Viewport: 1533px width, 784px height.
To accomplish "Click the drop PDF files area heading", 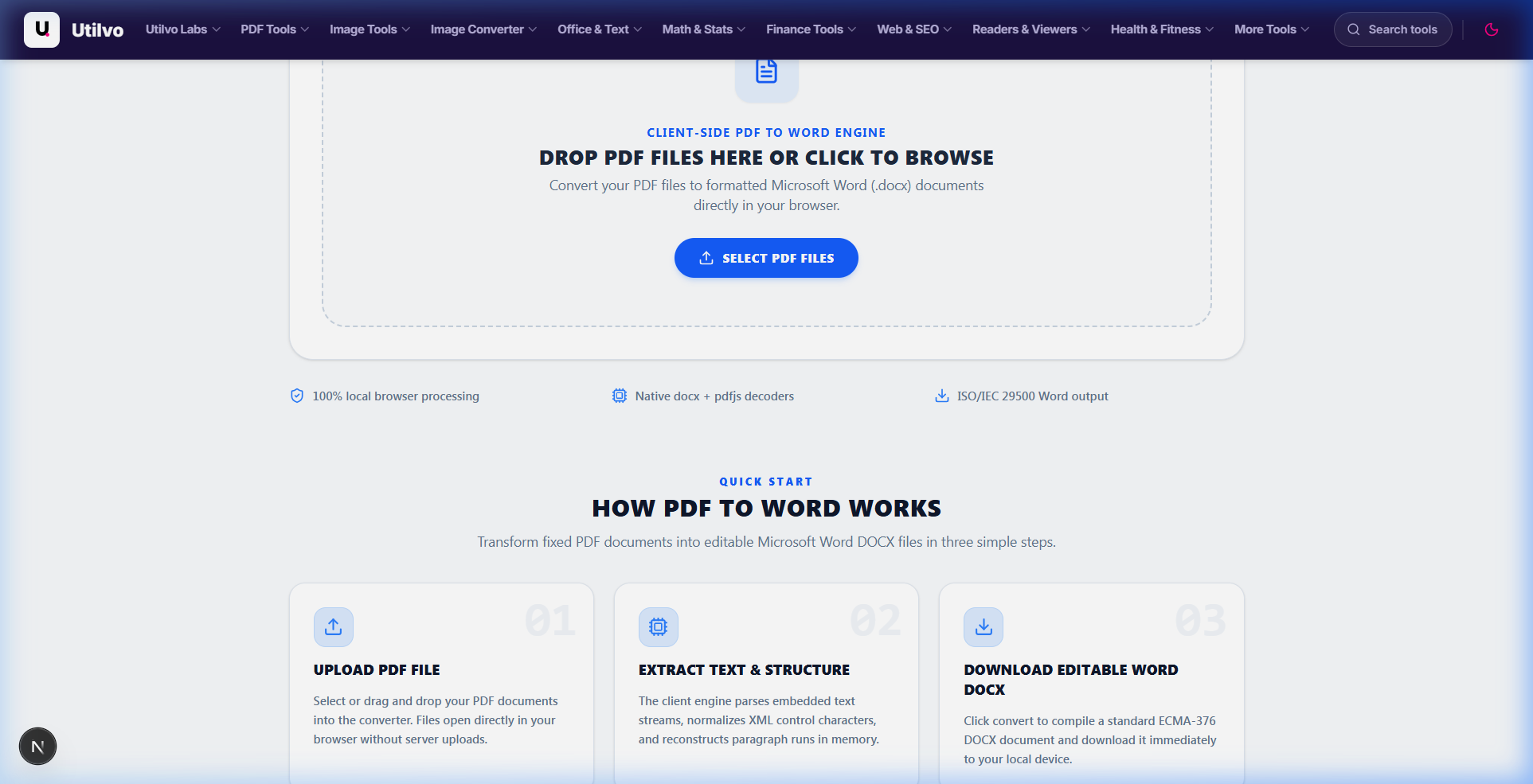I will tap(766, 158).
